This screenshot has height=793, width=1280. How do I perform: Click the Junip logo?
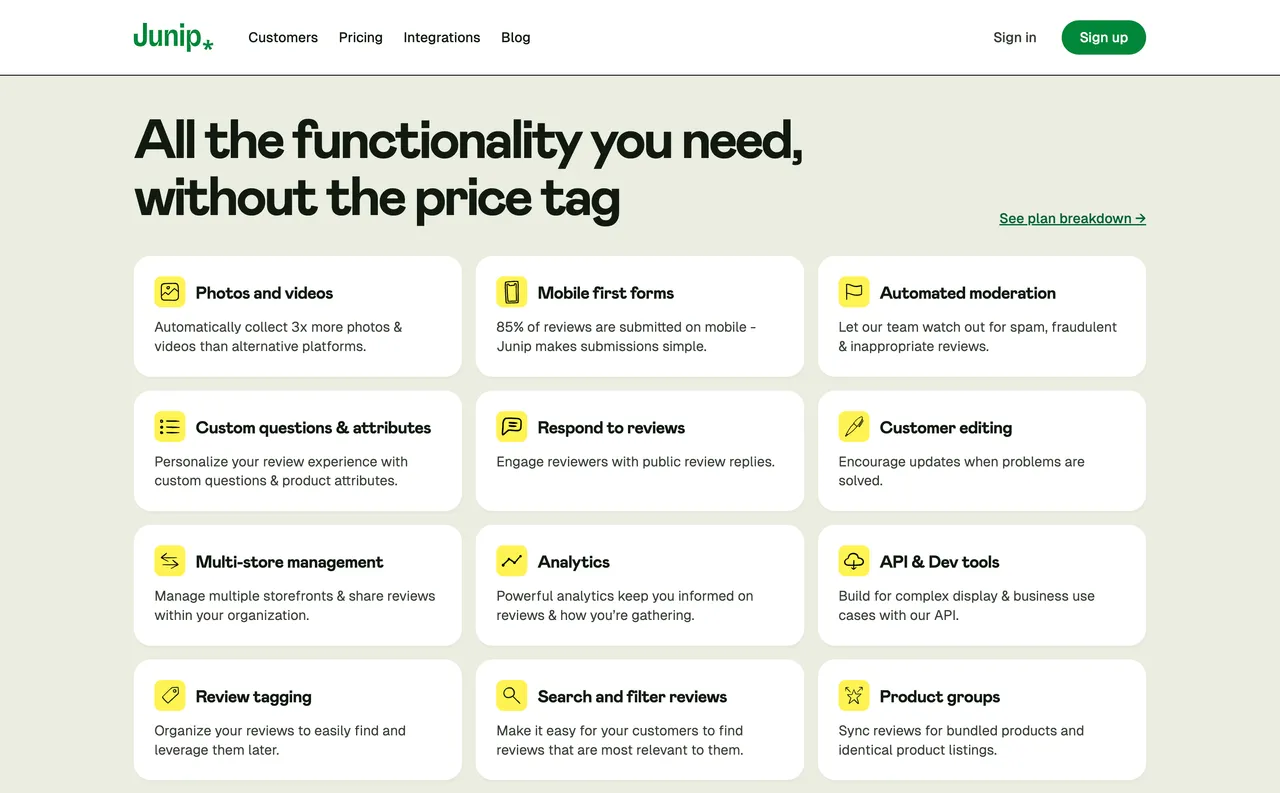pyautogui.click(x=173, y=37)
